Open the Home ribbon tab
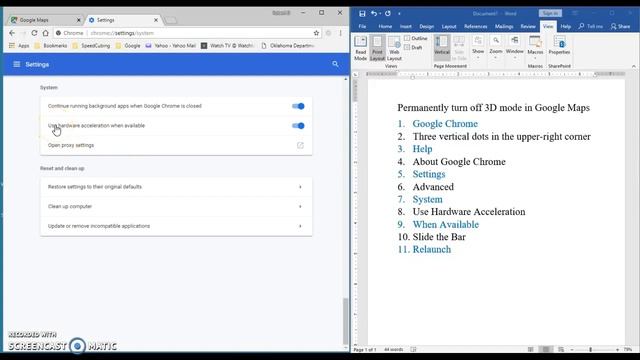This screenshot has height=360, width=640. (x=385, y=27)
